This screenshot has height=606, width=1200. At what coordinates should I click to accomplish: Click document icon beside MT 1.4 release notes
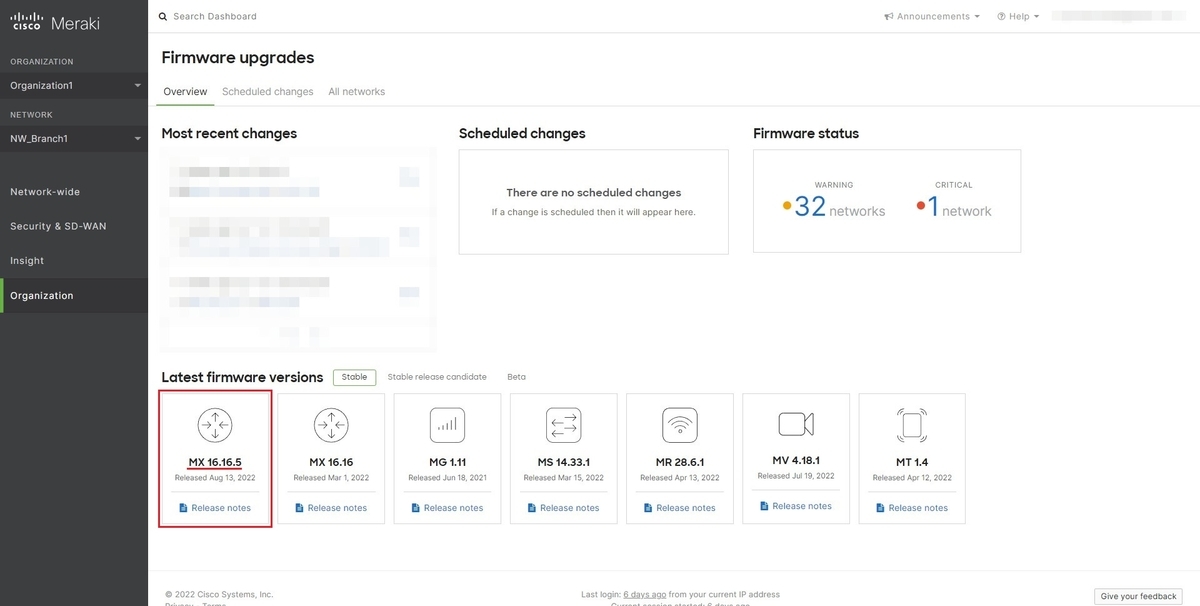click(881, 508)
